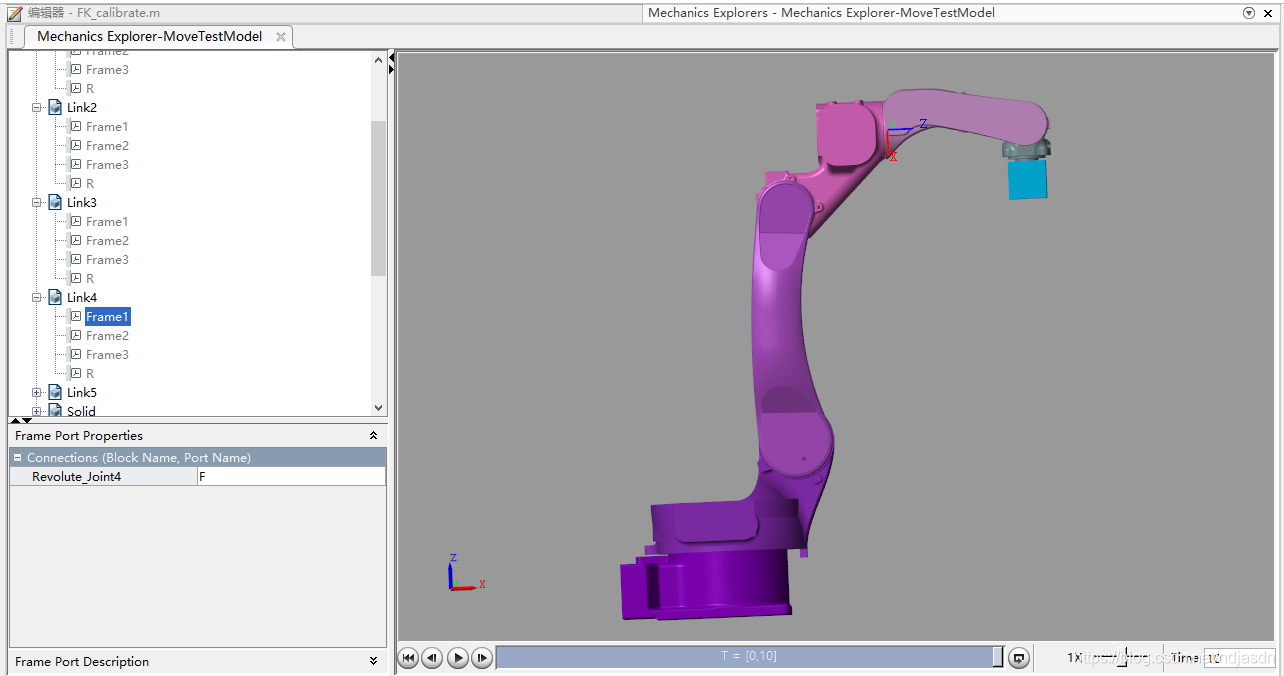
Task: Click the blue end-effector box in the view
Action: (x=1027, y=179)
